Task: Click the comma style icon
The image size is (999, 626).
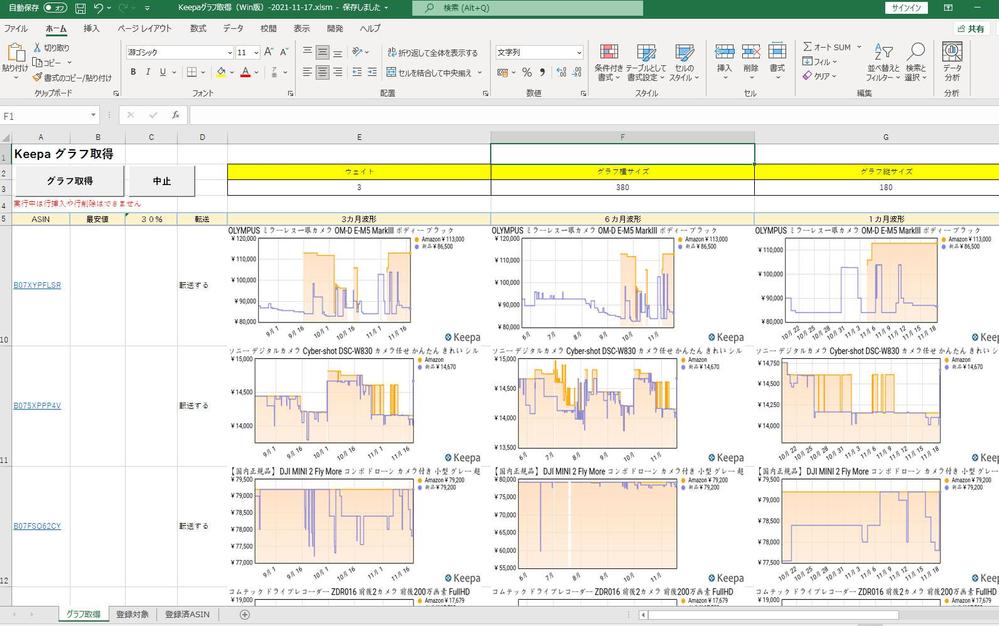Action: (x=542, y=73)
